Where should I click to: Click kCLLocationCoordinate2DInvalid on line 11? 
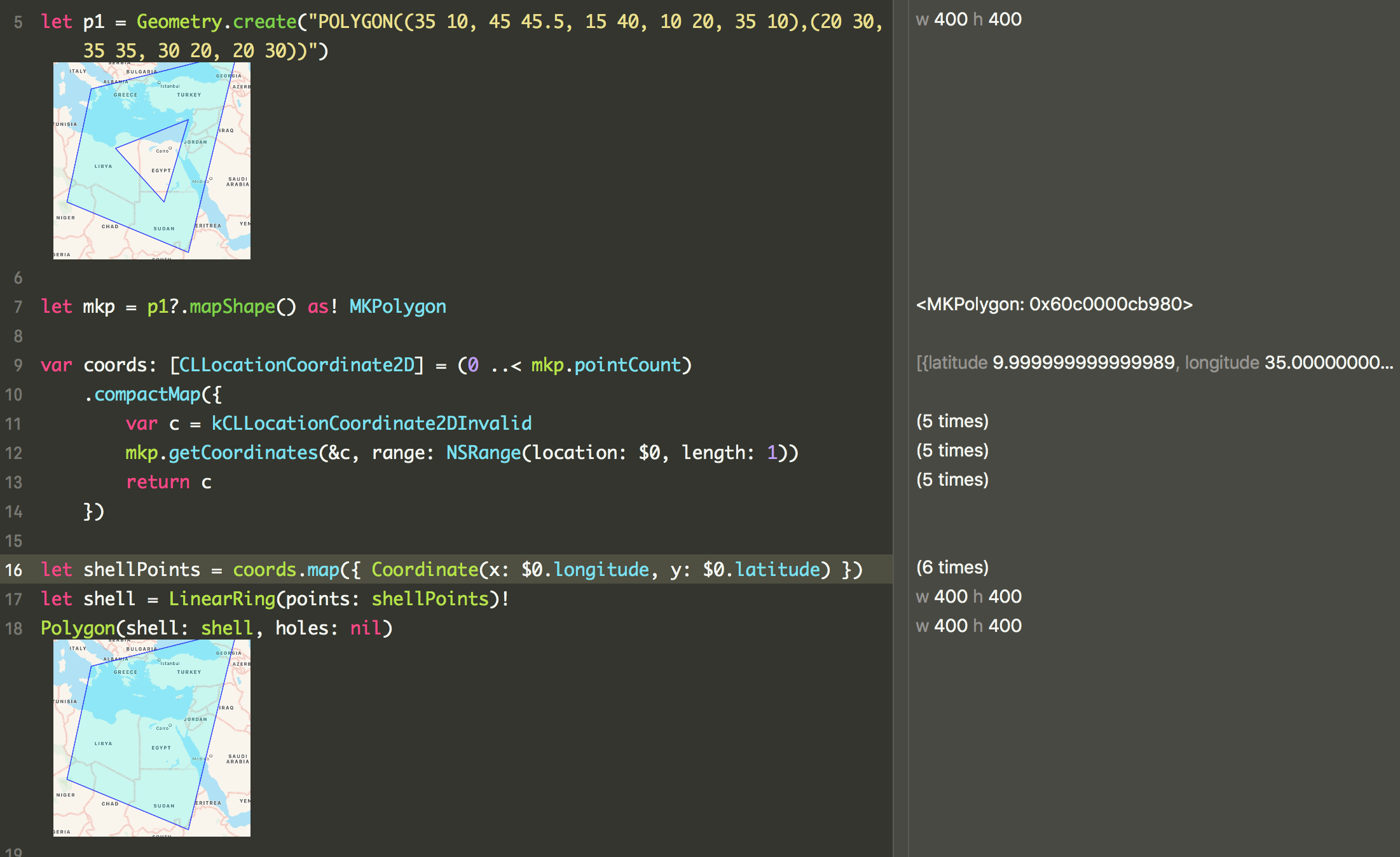coord(372,423)
